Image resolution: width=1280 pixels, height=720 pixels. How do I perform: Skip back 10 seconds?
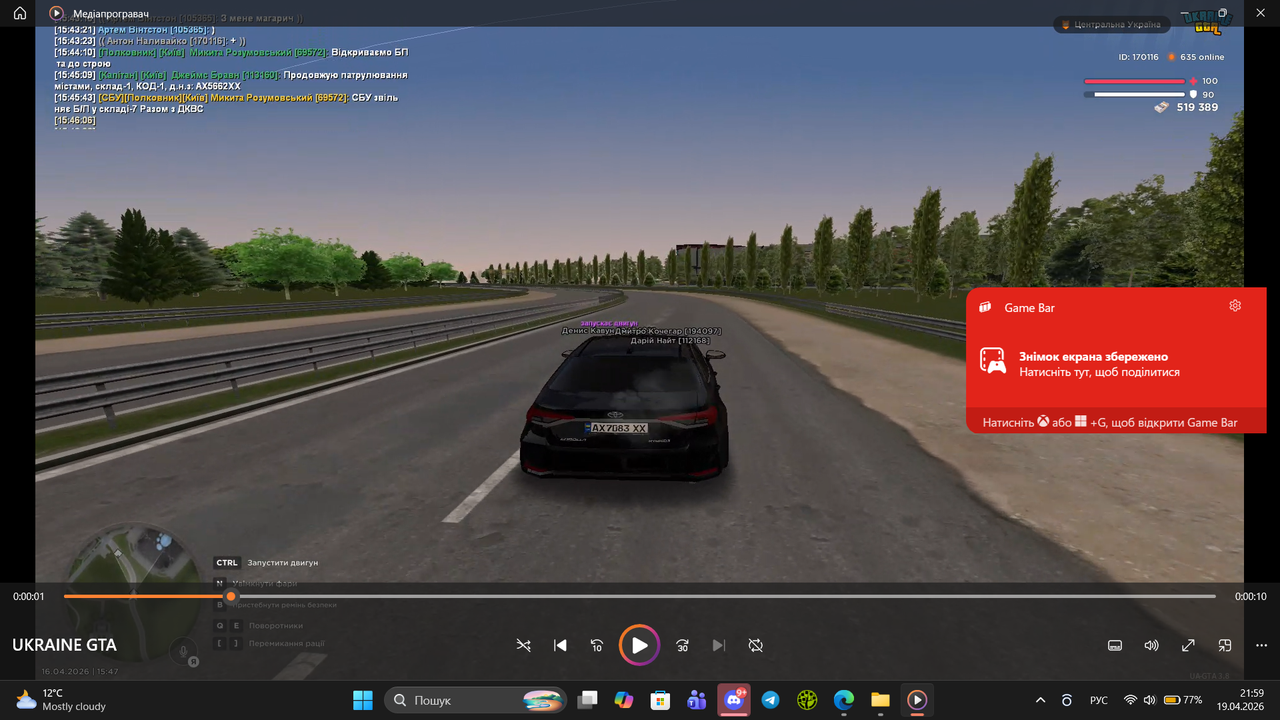click(597, 646)
